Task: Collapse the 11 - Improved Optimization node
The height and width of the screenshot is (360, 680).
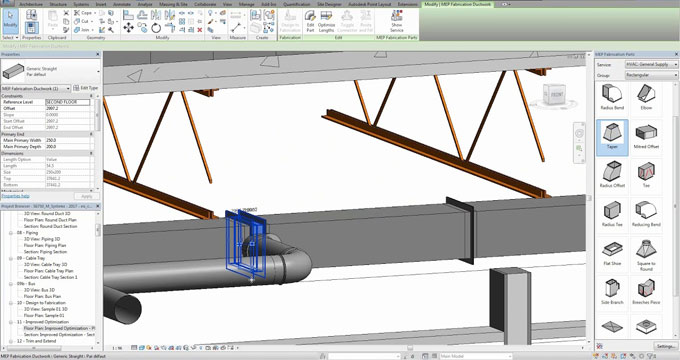Action: pos(11,322)
